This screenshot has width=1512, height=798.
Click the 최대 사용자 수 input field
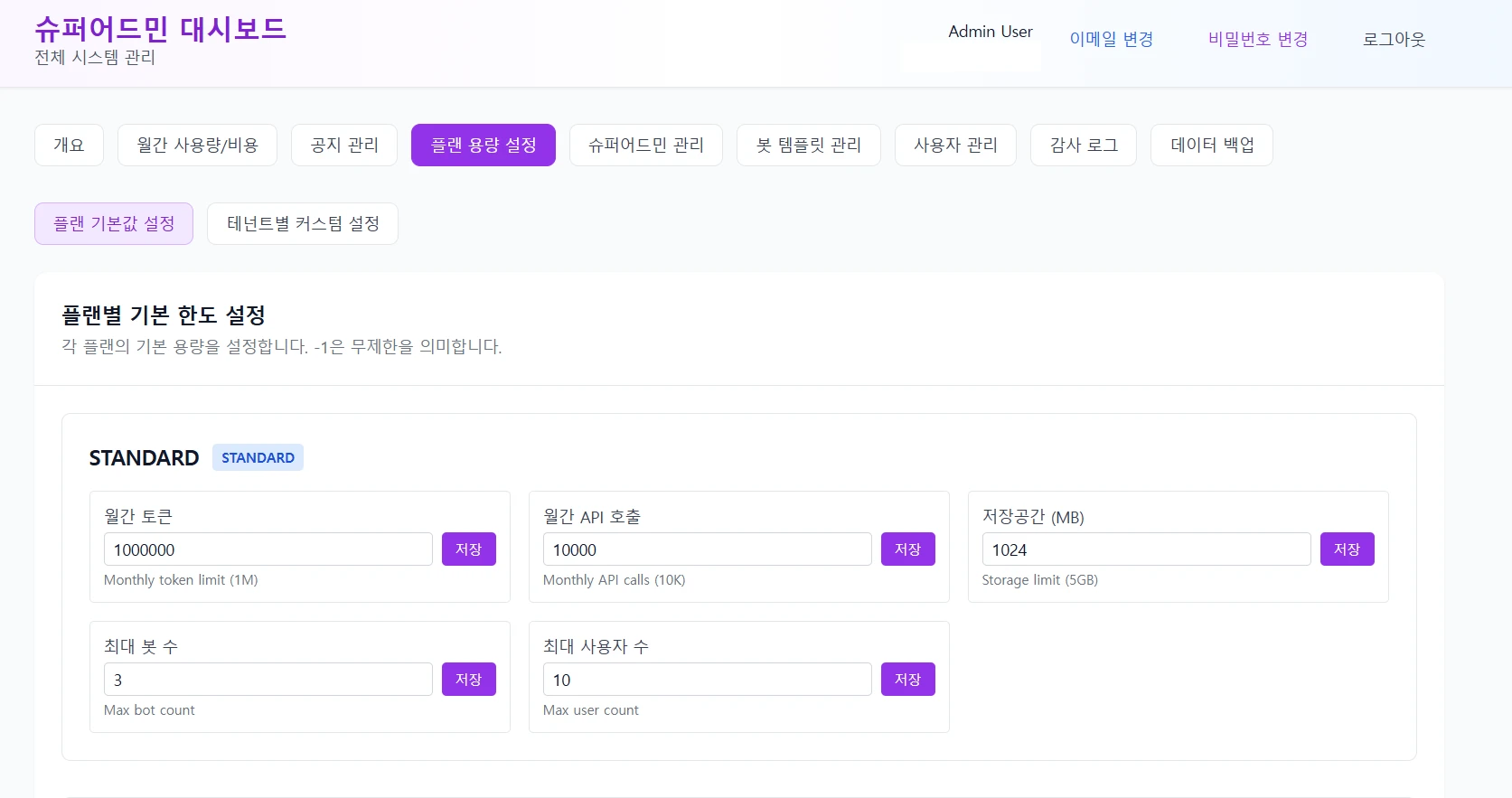[706, 680]
